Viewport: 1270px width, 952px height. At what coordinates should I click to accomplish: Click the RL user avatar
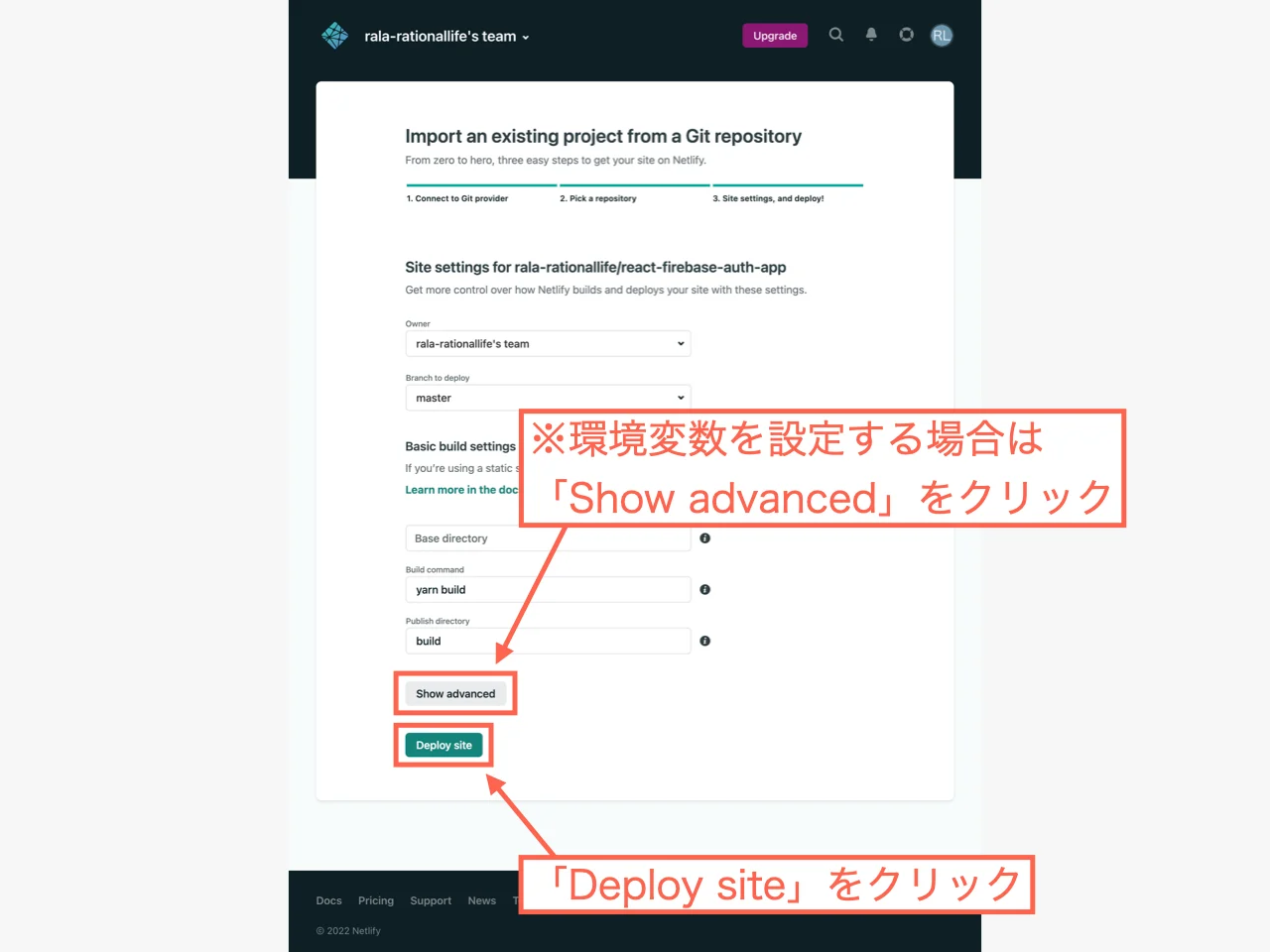[x=941, y=35]
